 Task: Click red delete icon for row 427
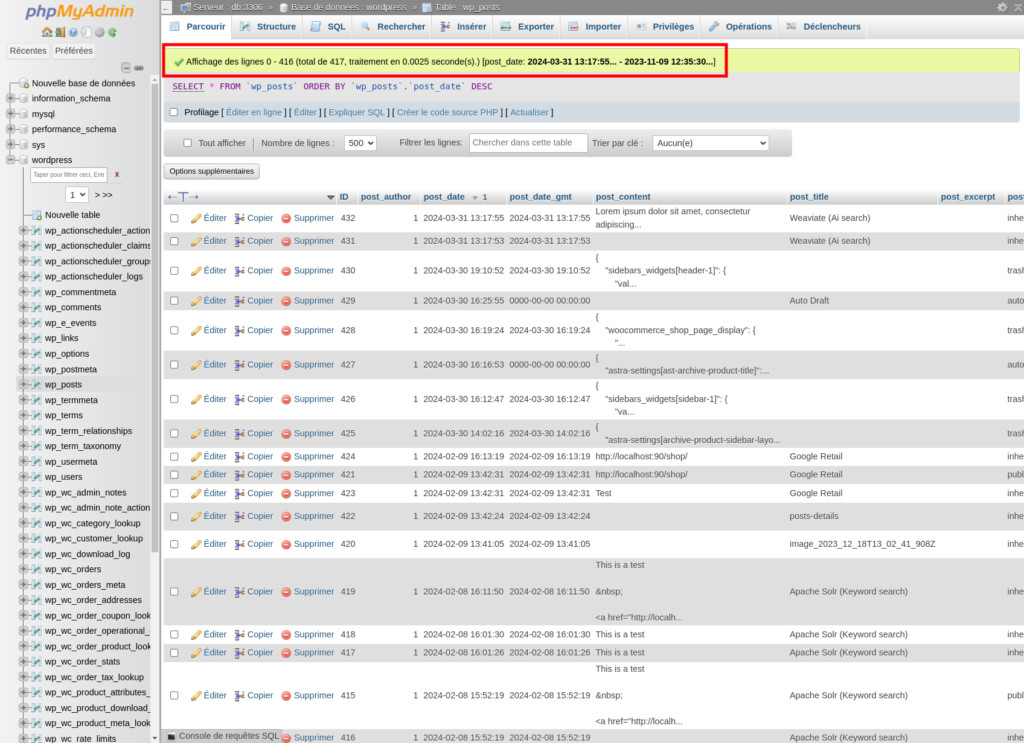[286, 365]
